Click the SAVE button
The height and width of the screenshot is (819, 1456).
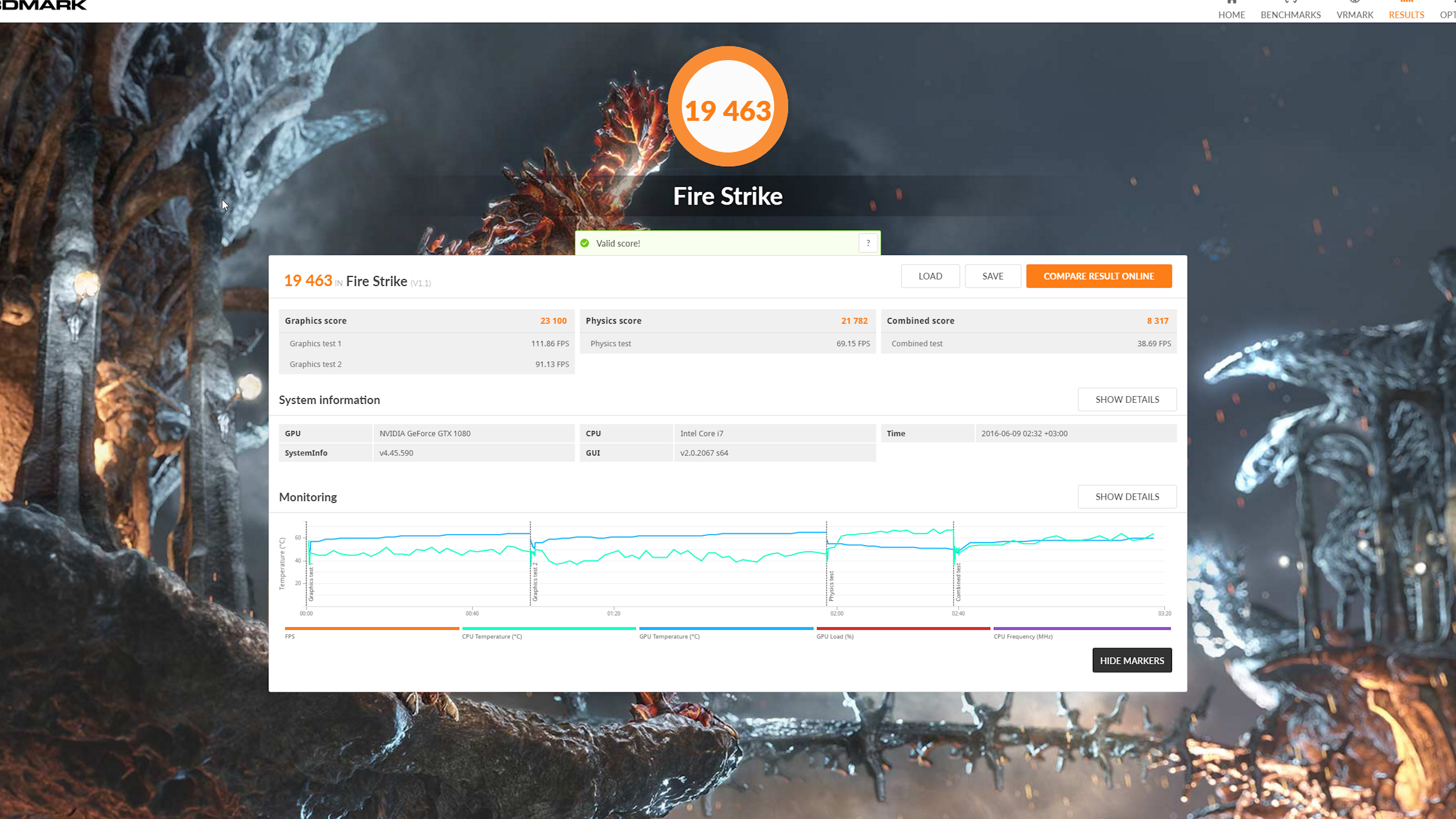(993, 276)
